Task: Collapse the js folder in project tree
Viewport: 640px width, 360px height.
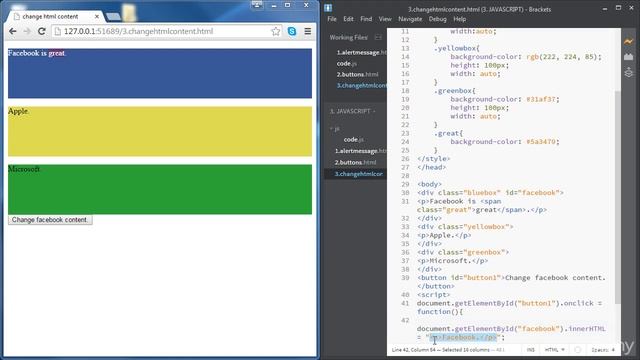Action: tap(335, 129)
